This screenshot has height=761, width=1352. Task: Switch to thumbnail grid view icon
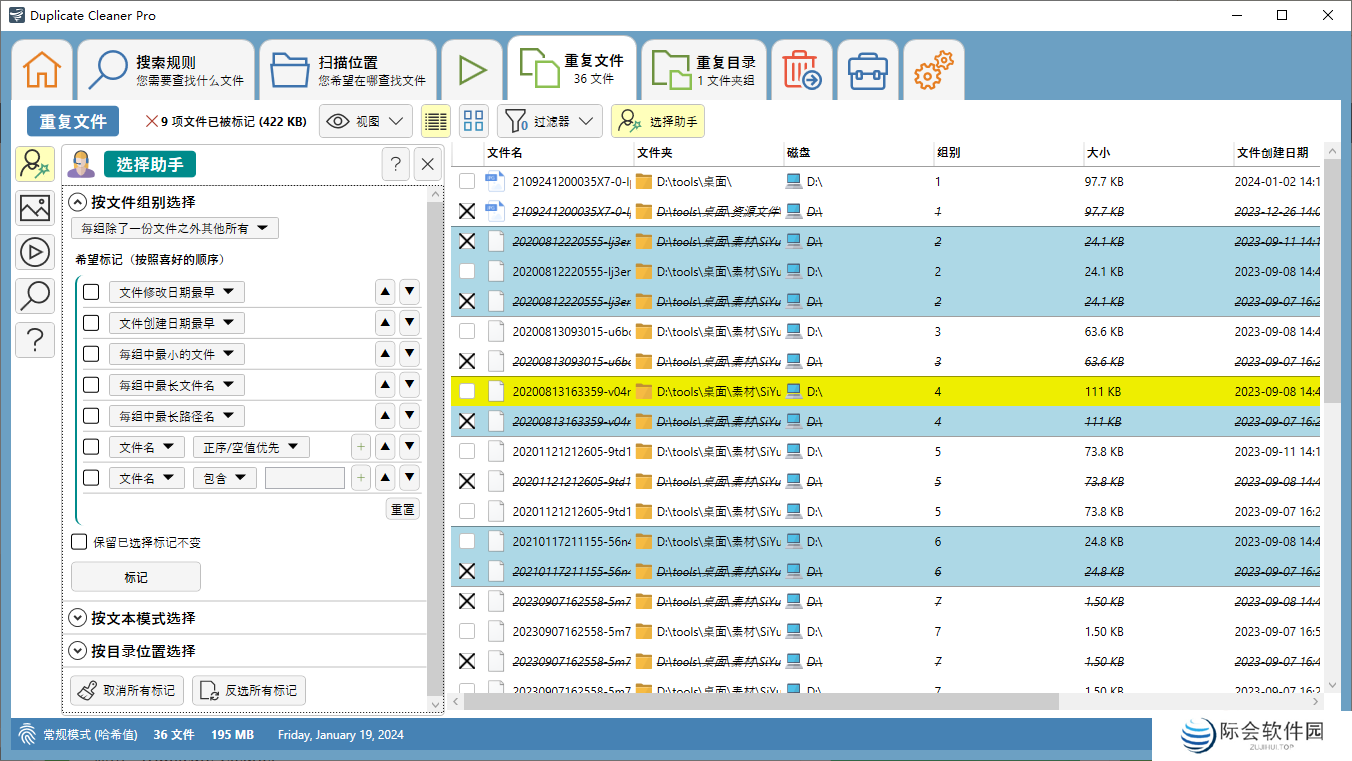coord(474,122)
